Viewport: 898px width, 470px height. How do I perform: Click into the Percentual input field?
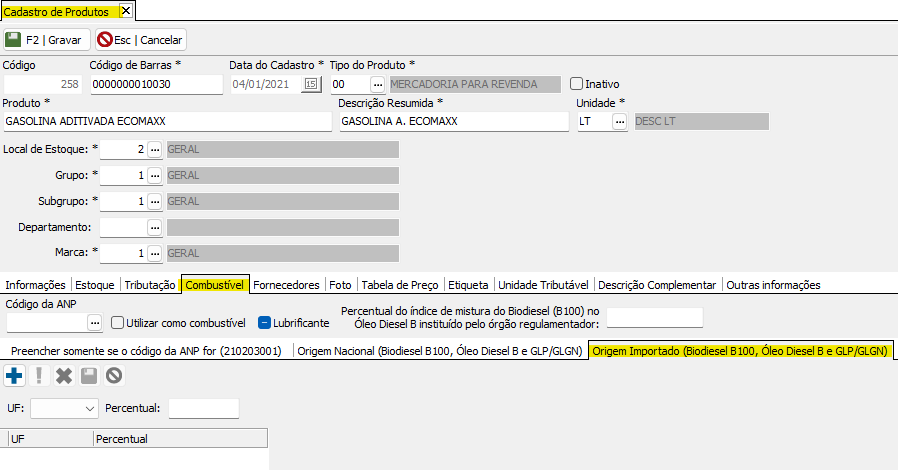[204, 408]
